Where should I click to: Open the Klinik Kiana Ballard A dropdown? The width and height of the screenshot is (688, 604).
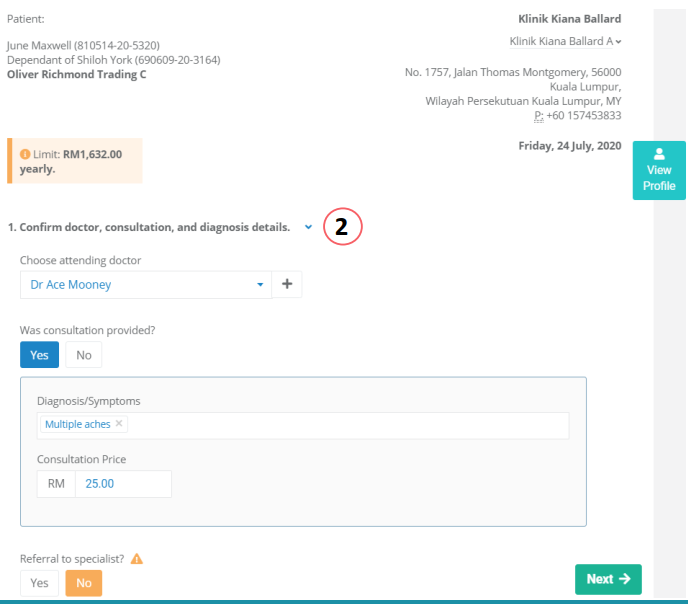tap(565, 41)
